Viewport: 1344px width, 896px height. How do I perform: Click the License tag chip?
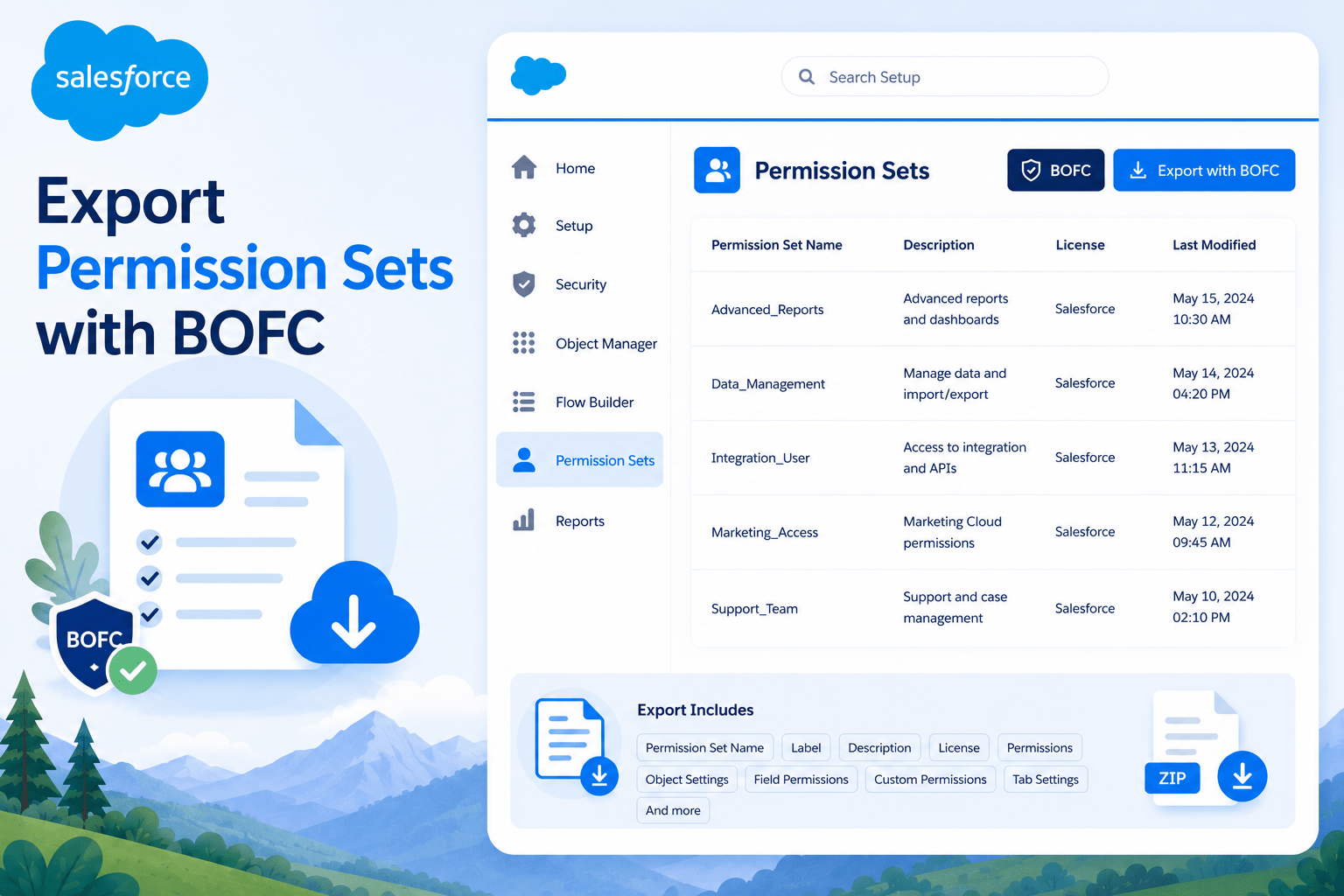[959, 747]
